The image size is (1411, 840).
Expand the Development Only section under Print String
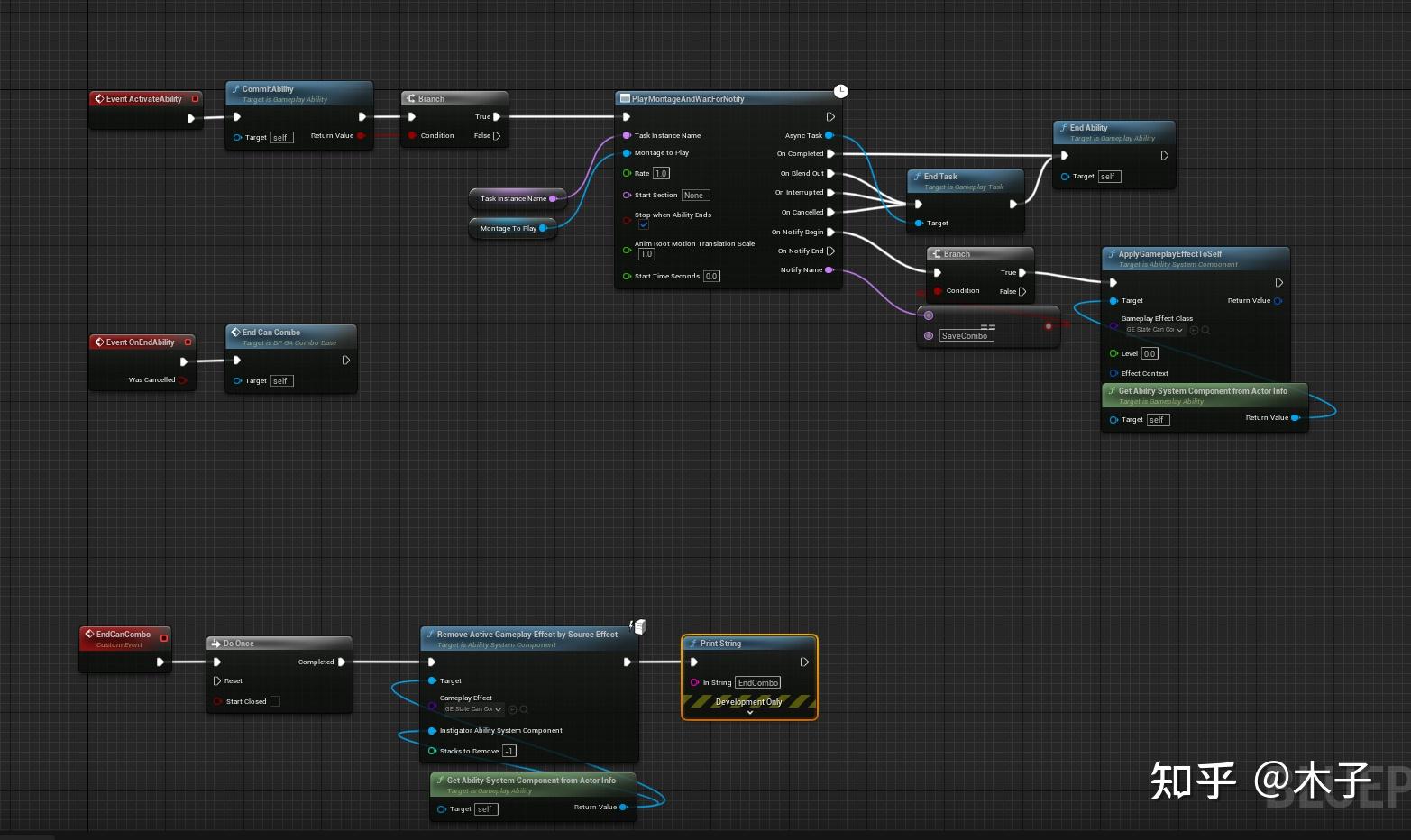point(749,712)
